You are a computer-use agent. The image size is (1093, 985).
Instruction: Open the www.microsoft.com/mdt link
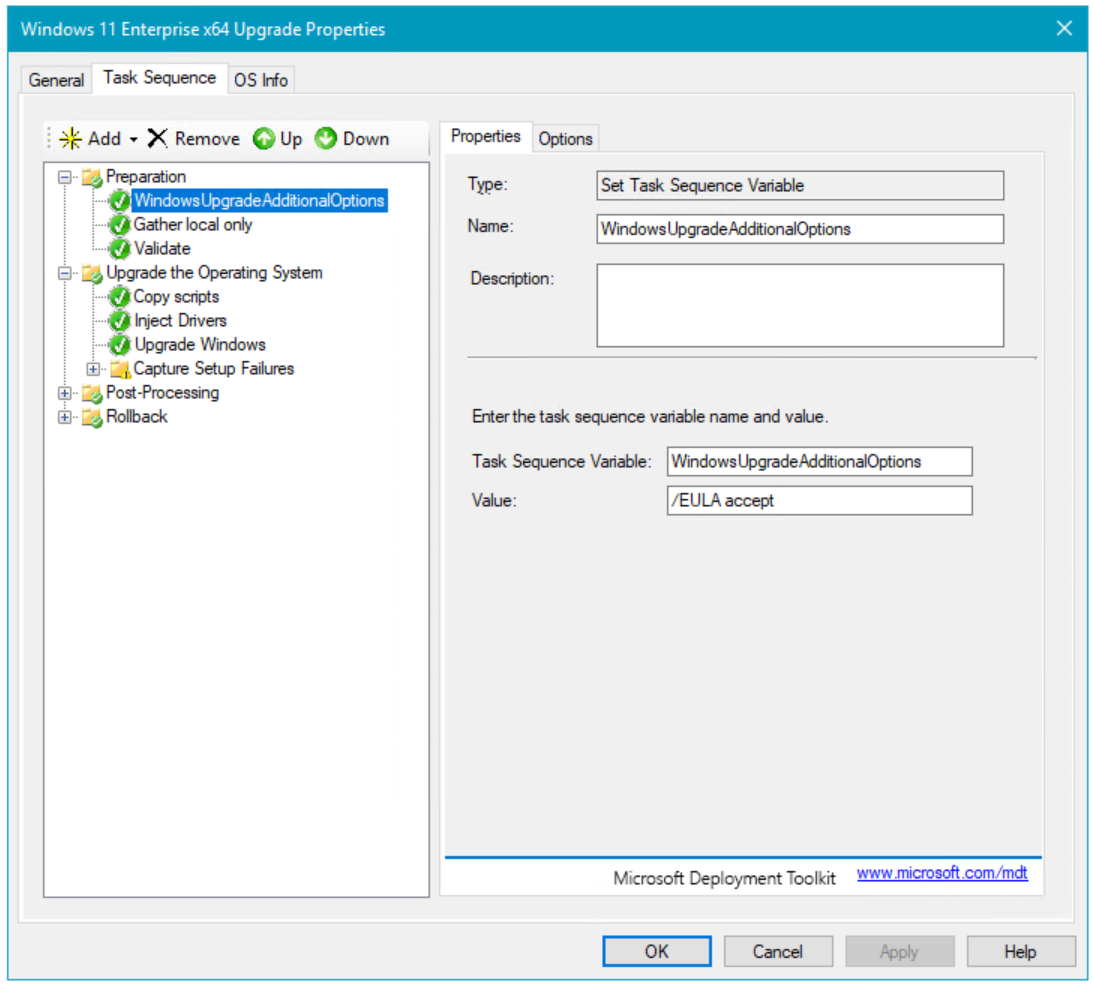[942, 874]
